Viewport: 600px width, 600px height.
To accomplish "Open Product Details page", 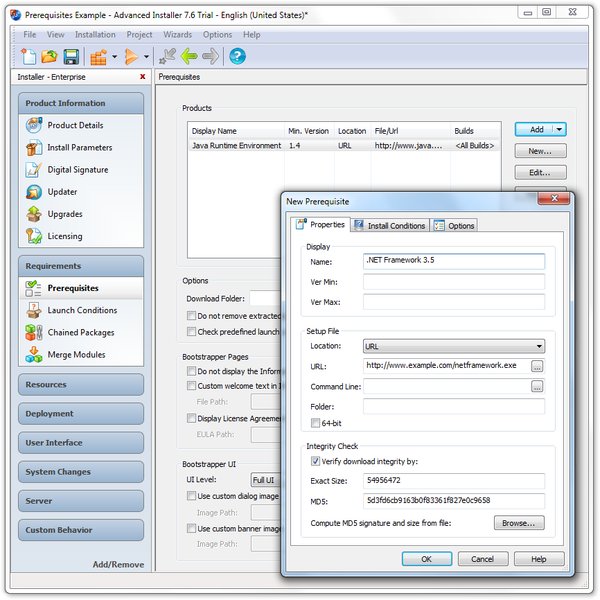I will tap(75, 125).
